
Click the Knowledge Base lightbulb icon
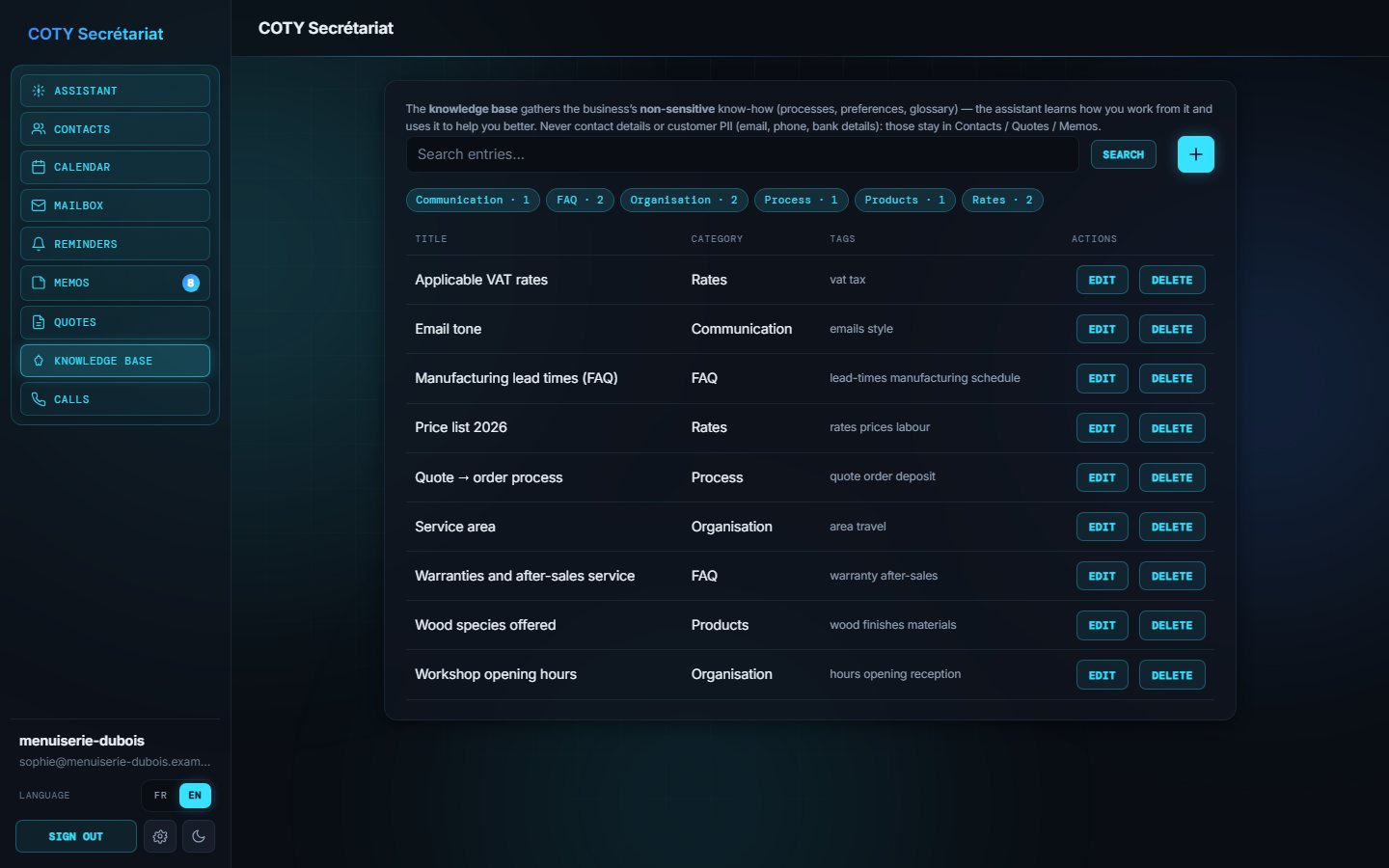tap(39, 361)
